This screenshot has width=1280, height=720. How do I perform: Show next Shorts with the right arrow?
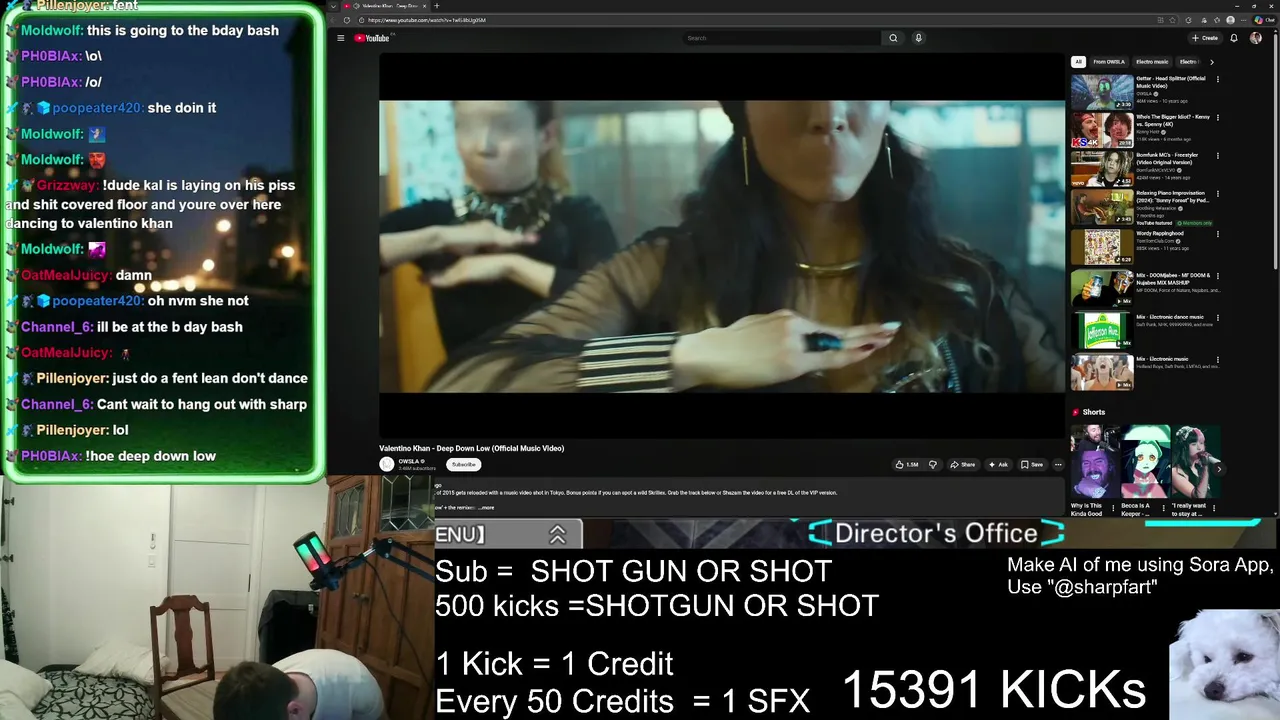[1218, 468]
